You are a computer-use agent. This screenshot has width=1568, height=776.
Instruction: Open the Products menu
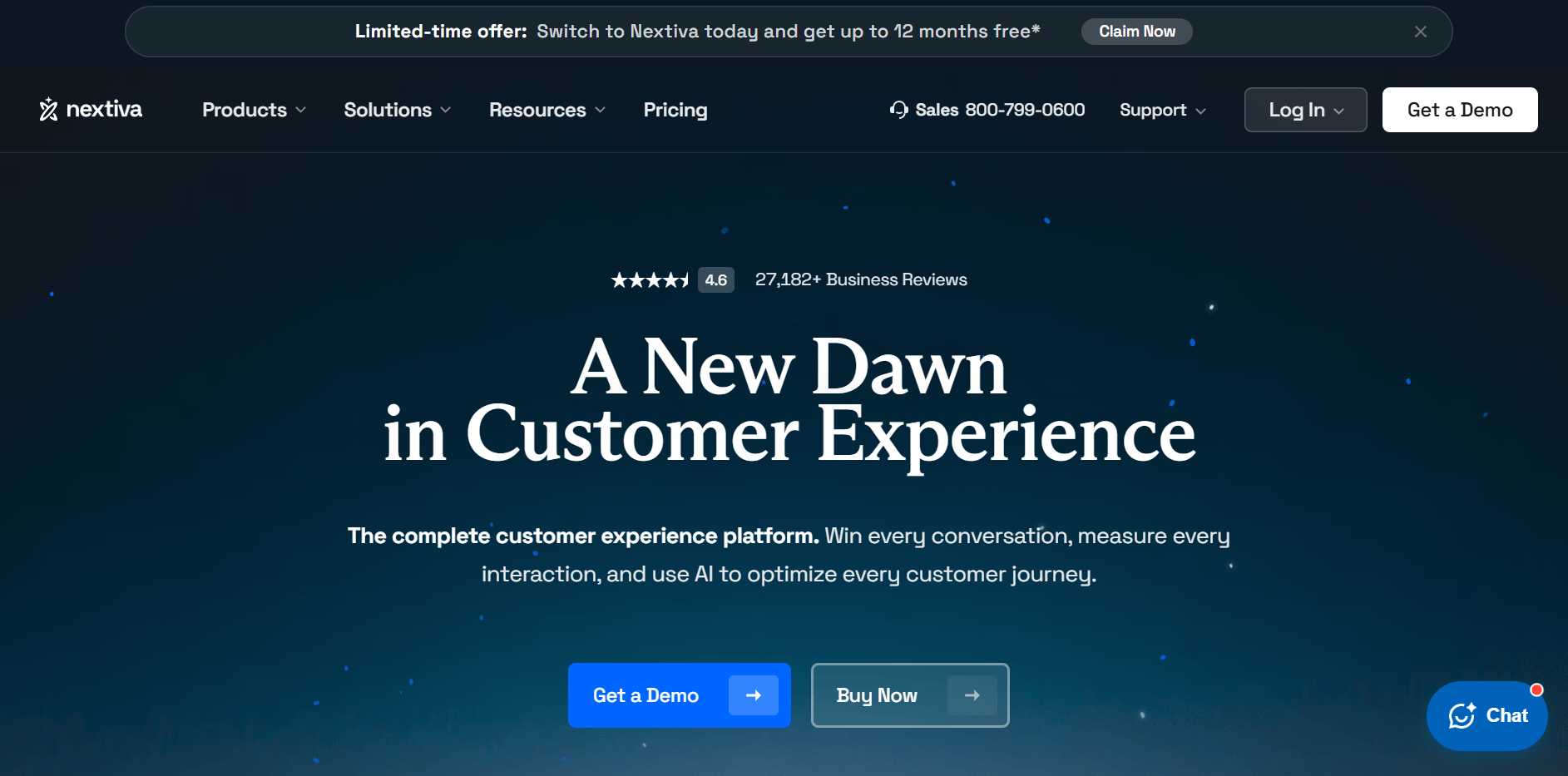pos(254,110)
